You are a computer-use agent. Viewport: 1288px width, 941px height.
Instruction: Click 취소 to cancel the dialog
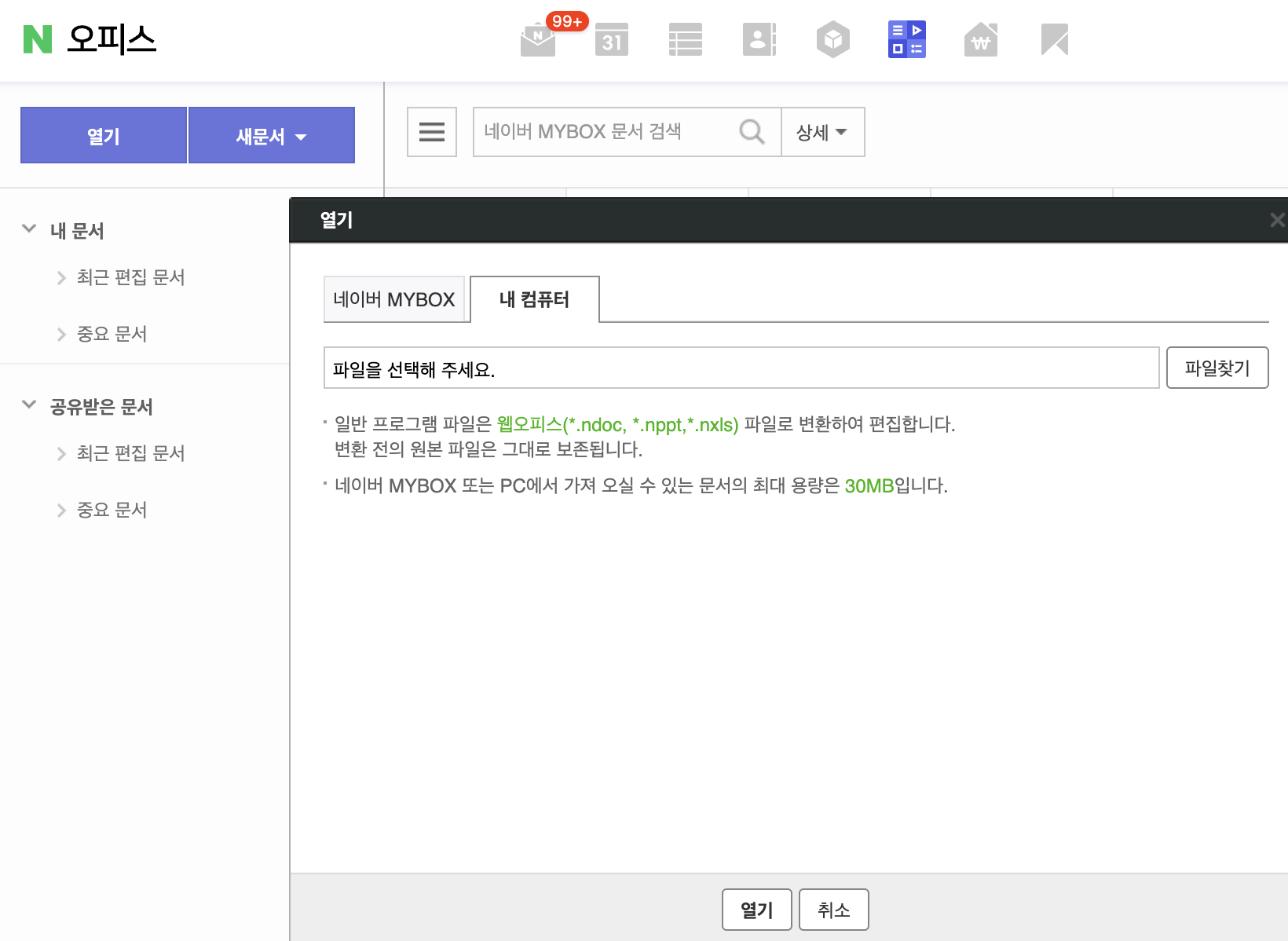pos(834,910)
